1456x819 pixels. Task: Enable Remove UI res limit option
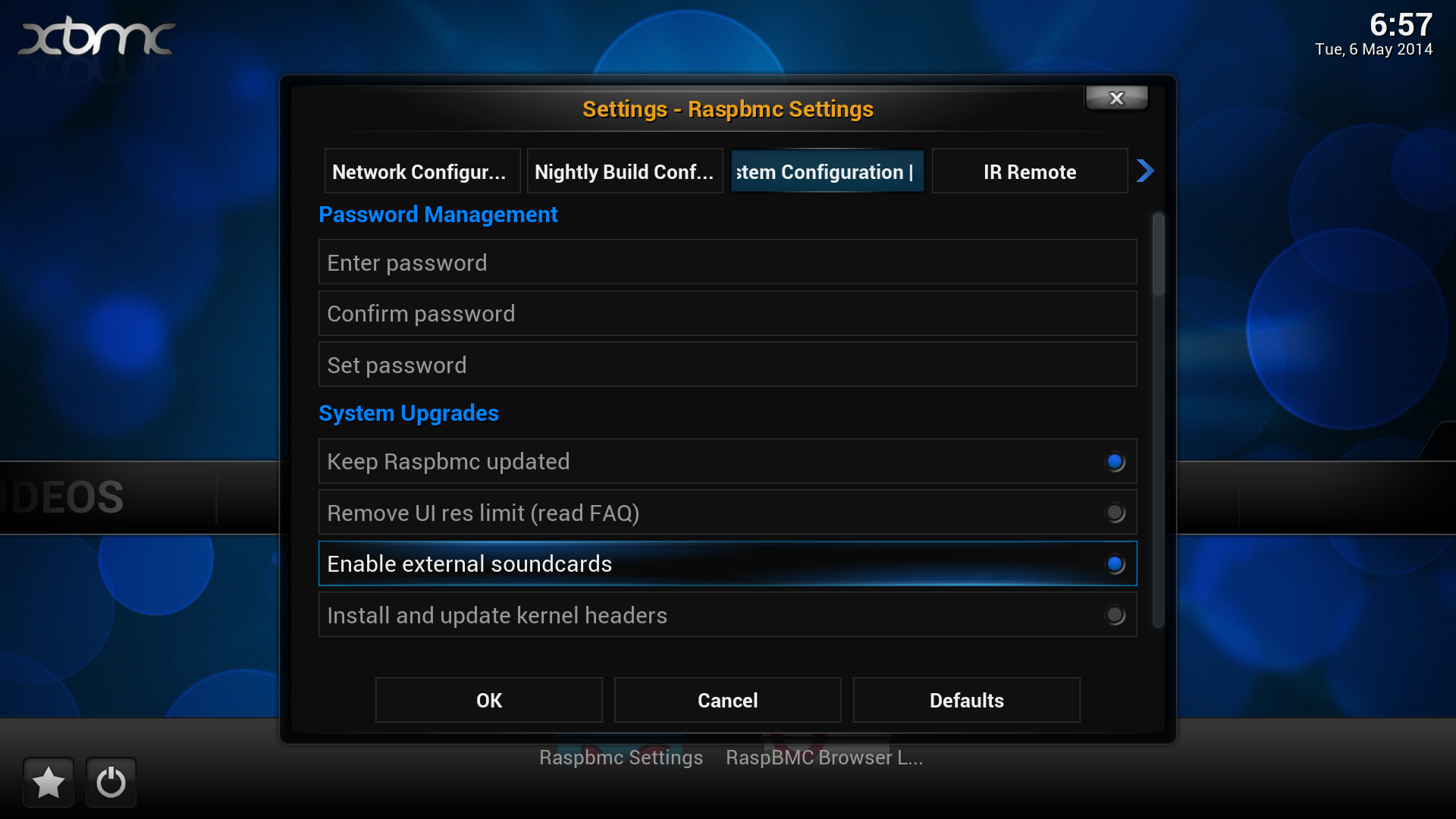[1115, 513]
